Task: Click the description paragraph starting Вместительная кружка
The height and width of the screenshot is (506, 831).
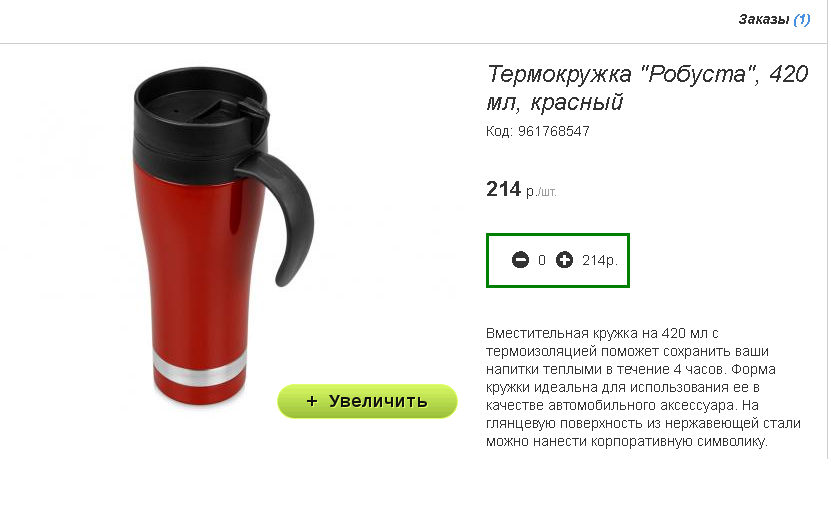Action: pyautogui.click(x=643, y=387)
